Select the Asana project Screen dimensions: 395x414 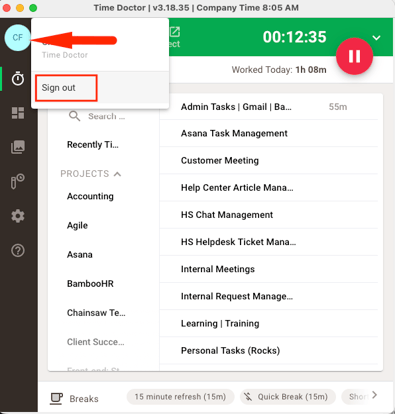pos(80,255)
